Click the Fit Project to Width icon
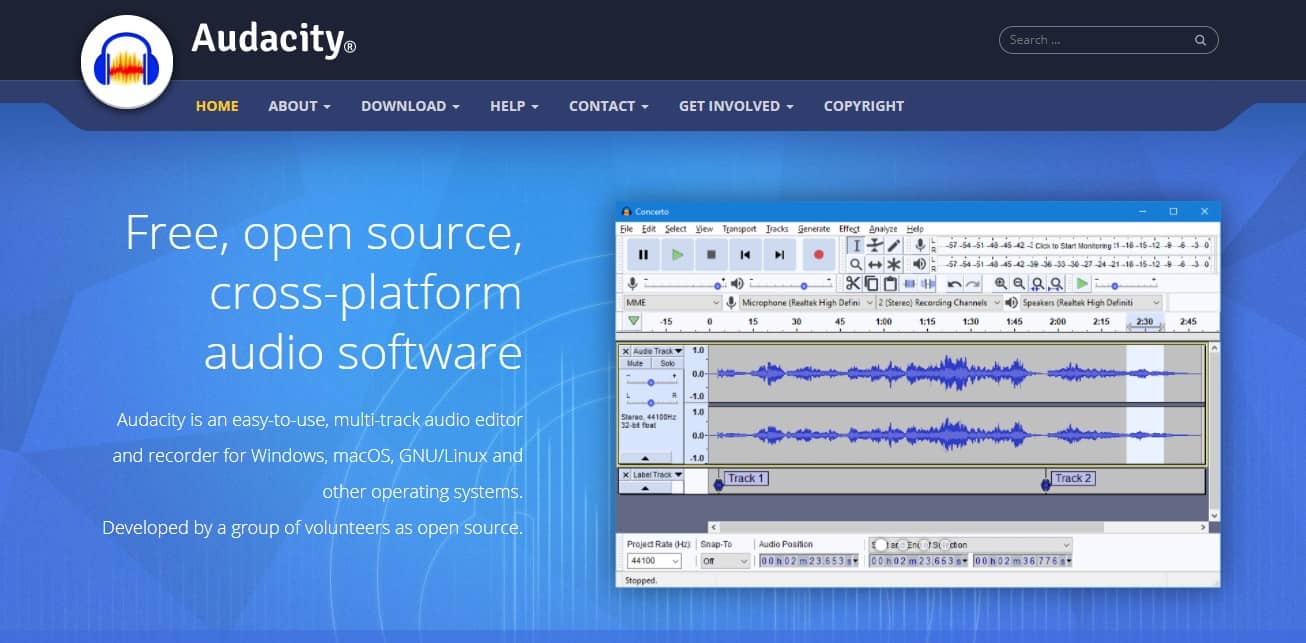The width and height of the screenshot is (1306, 643). (1056, 284)
